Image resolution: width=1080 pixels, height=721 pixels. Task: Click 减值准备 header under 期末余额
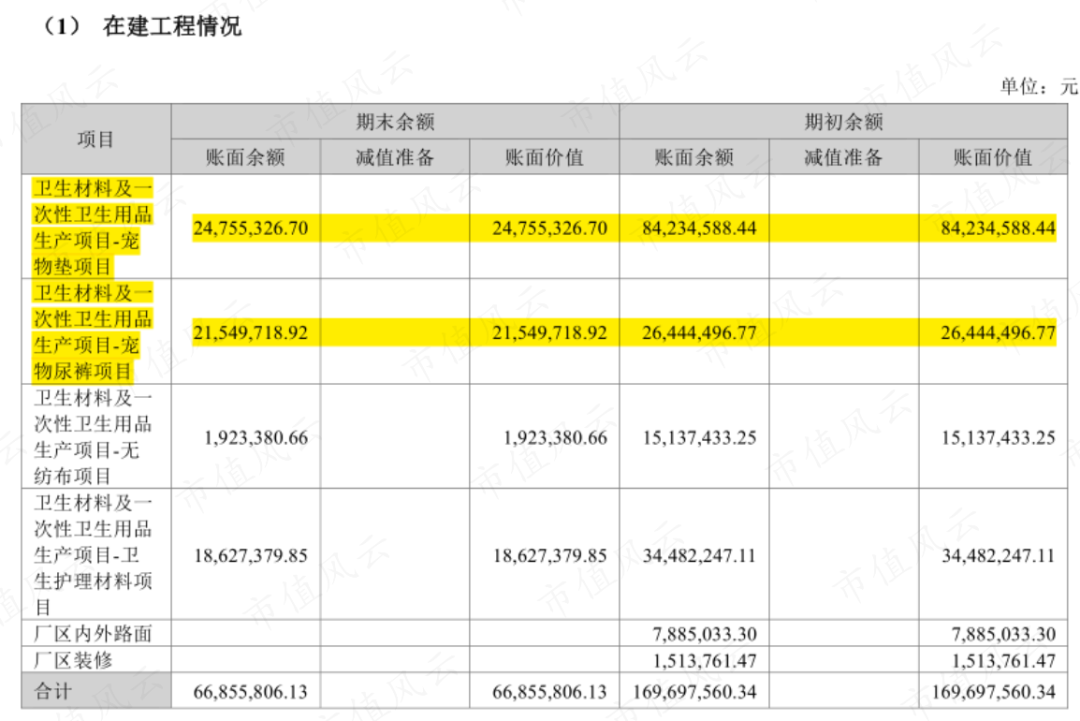click(395, 157)
